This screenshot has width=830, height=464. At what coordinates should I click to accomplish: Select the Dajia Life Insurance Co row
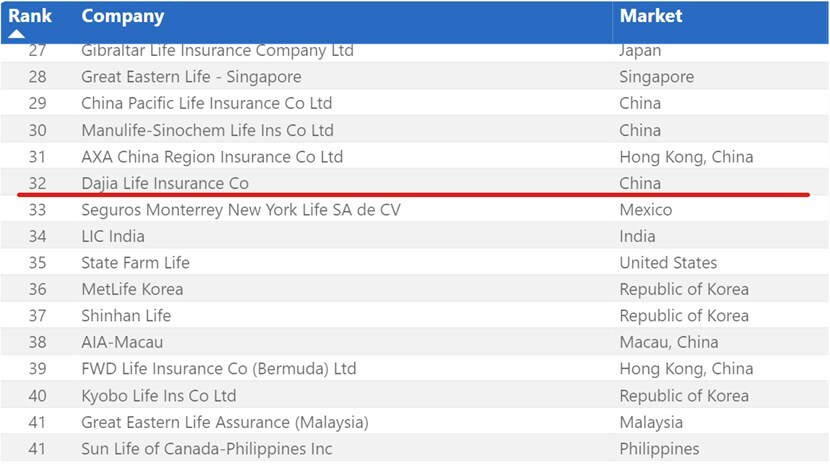(x=165, y=183)
